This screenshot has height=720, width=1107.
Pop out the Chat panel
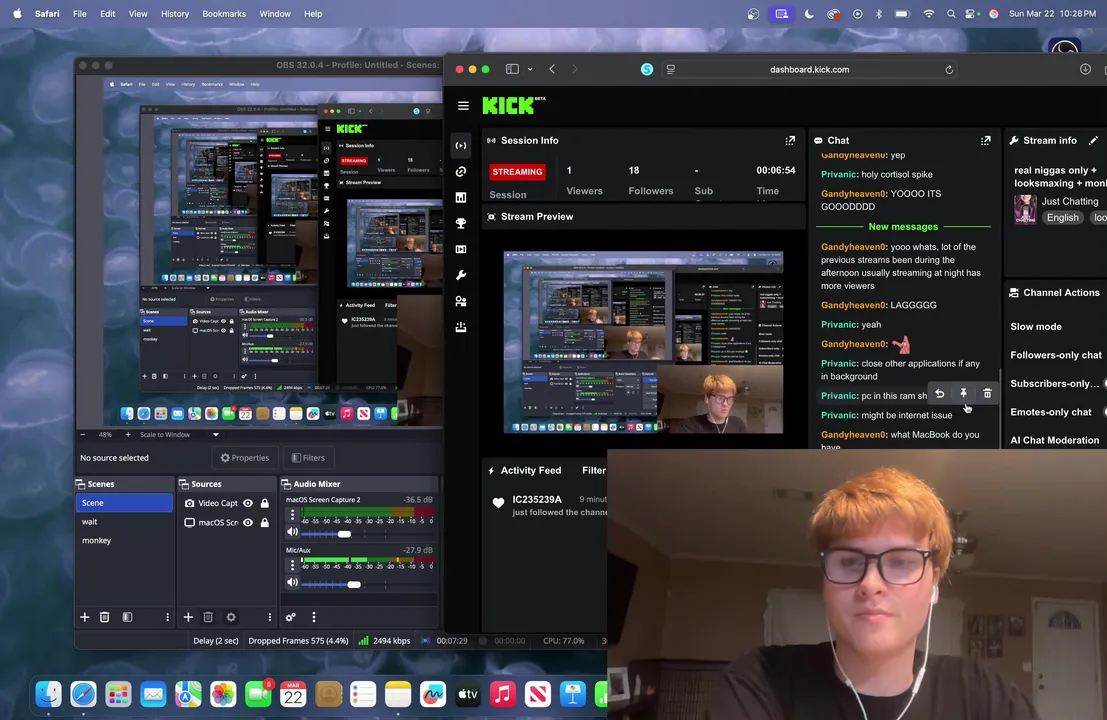(x=986, y=140)
